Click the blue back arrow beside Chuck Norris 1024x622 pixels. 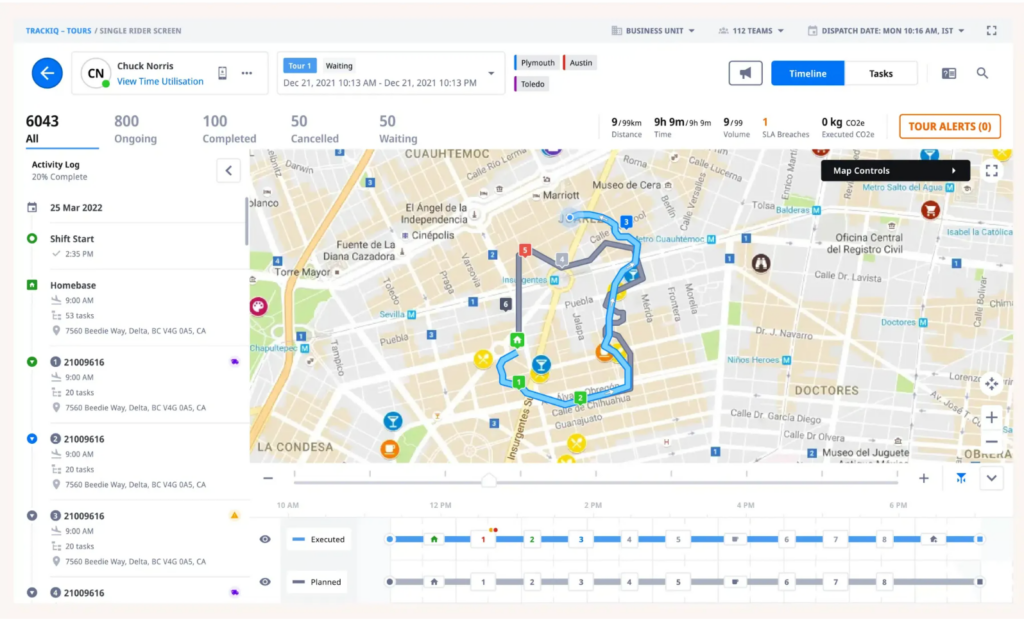[x=48, y=73]
